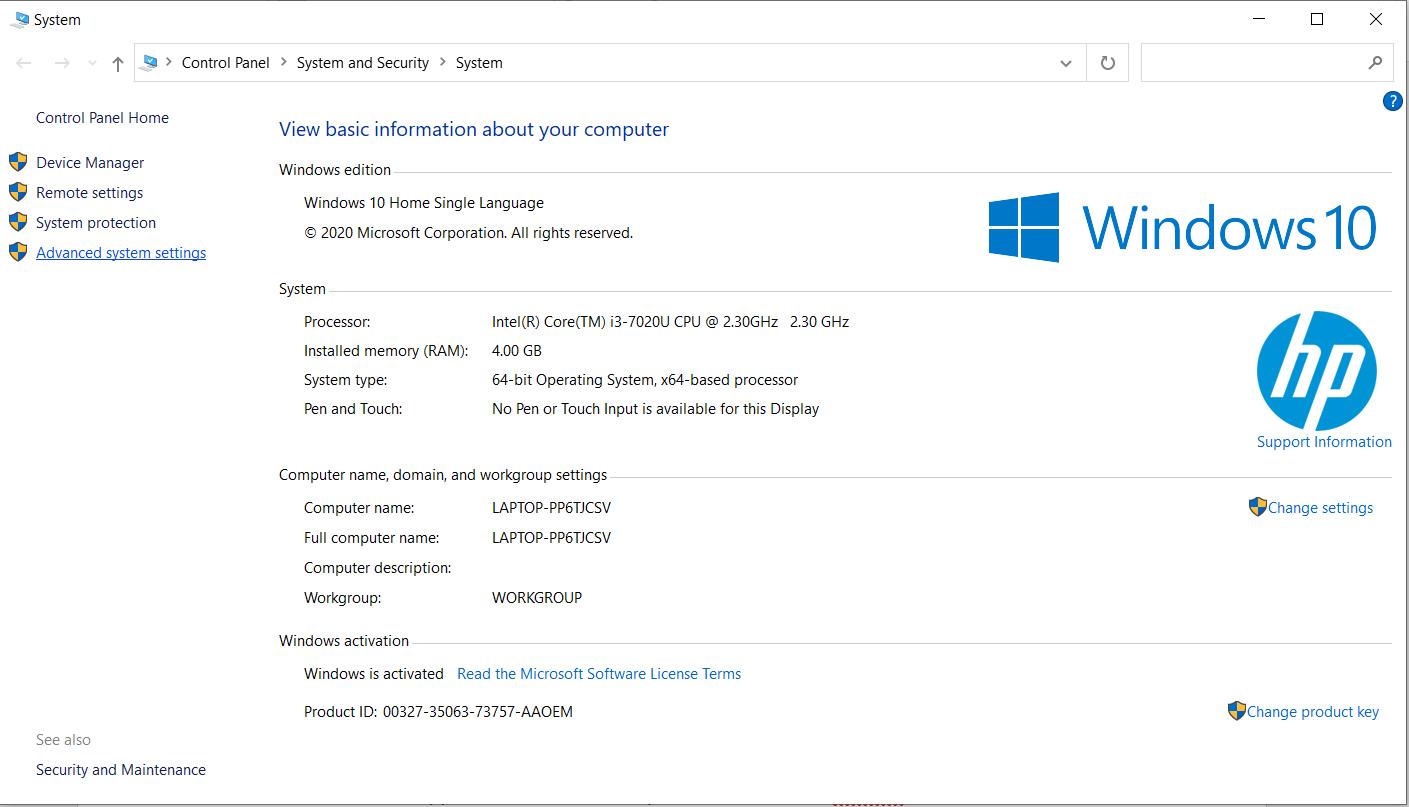The height and width of the screenshot is (807, 1409).
Task: Click the 64-bit Operating System text
Action: click(645, 380)
